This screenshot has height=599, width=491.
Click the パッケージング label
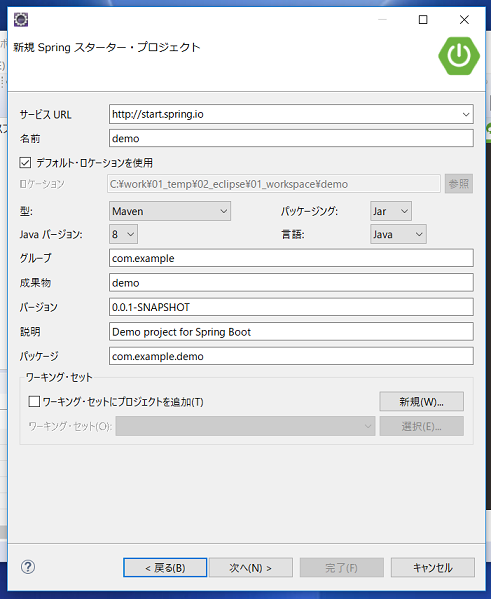310,211
